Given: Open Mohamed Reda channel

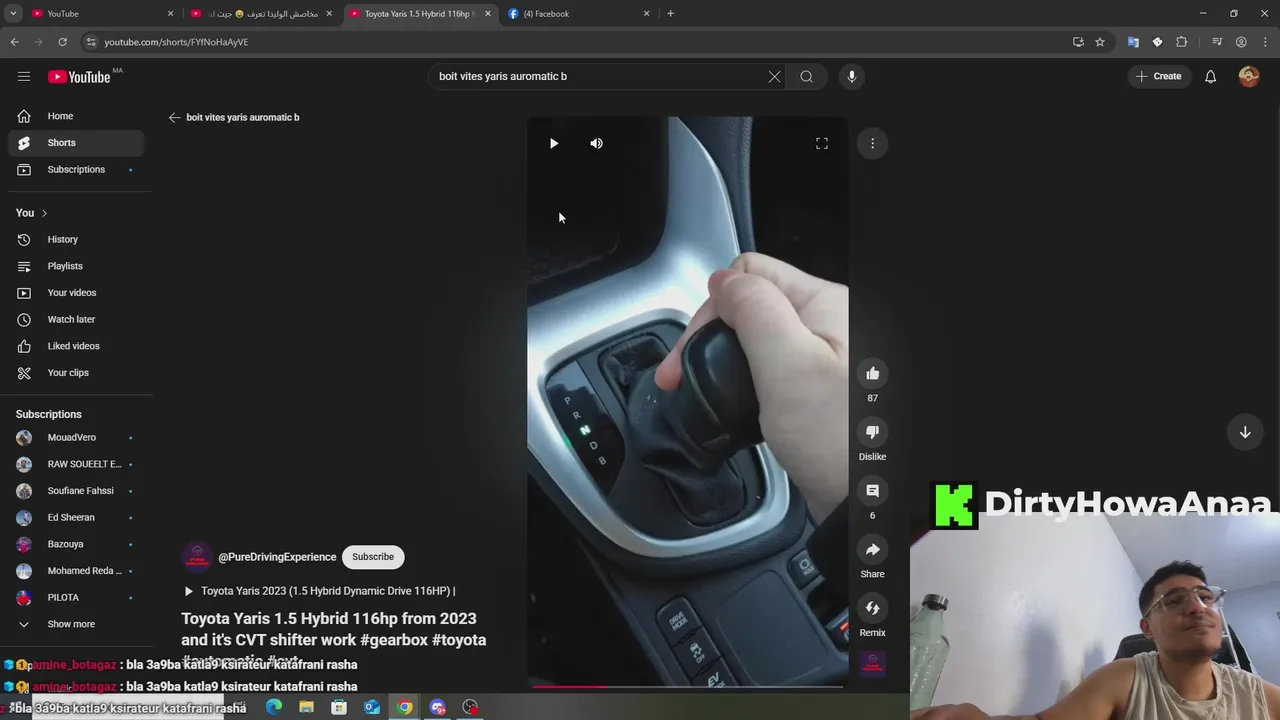Looking at the screenshot, I should click(x=76, y=571).
